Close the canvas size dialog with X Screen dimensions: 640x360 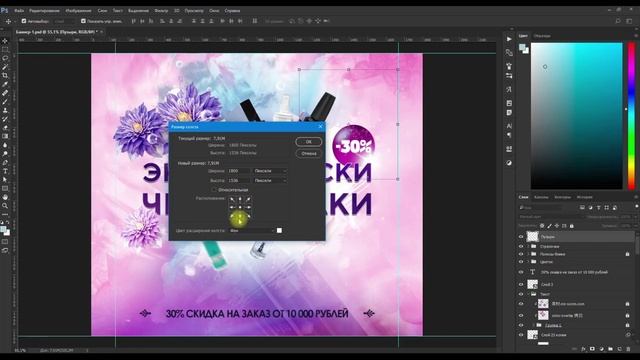tap(320, 127)
